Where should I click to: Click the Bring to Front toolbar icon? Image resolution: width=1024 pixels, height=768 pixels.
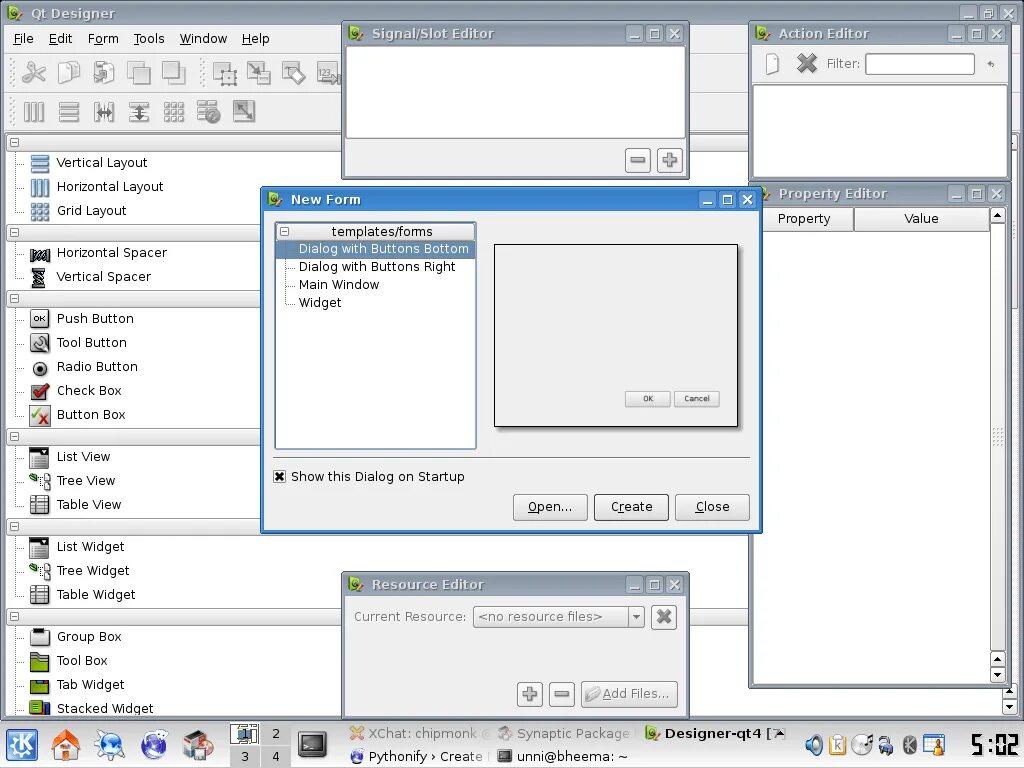[173, 72]
